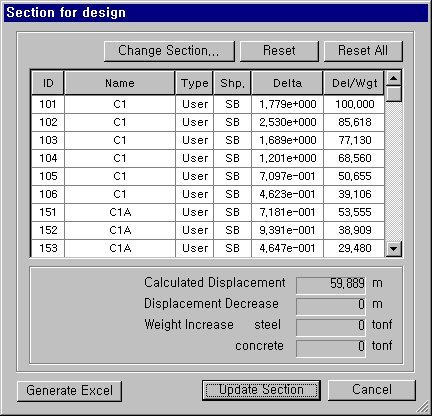Generate Excel report
This screenshot has width=432, height=416.
69,391
